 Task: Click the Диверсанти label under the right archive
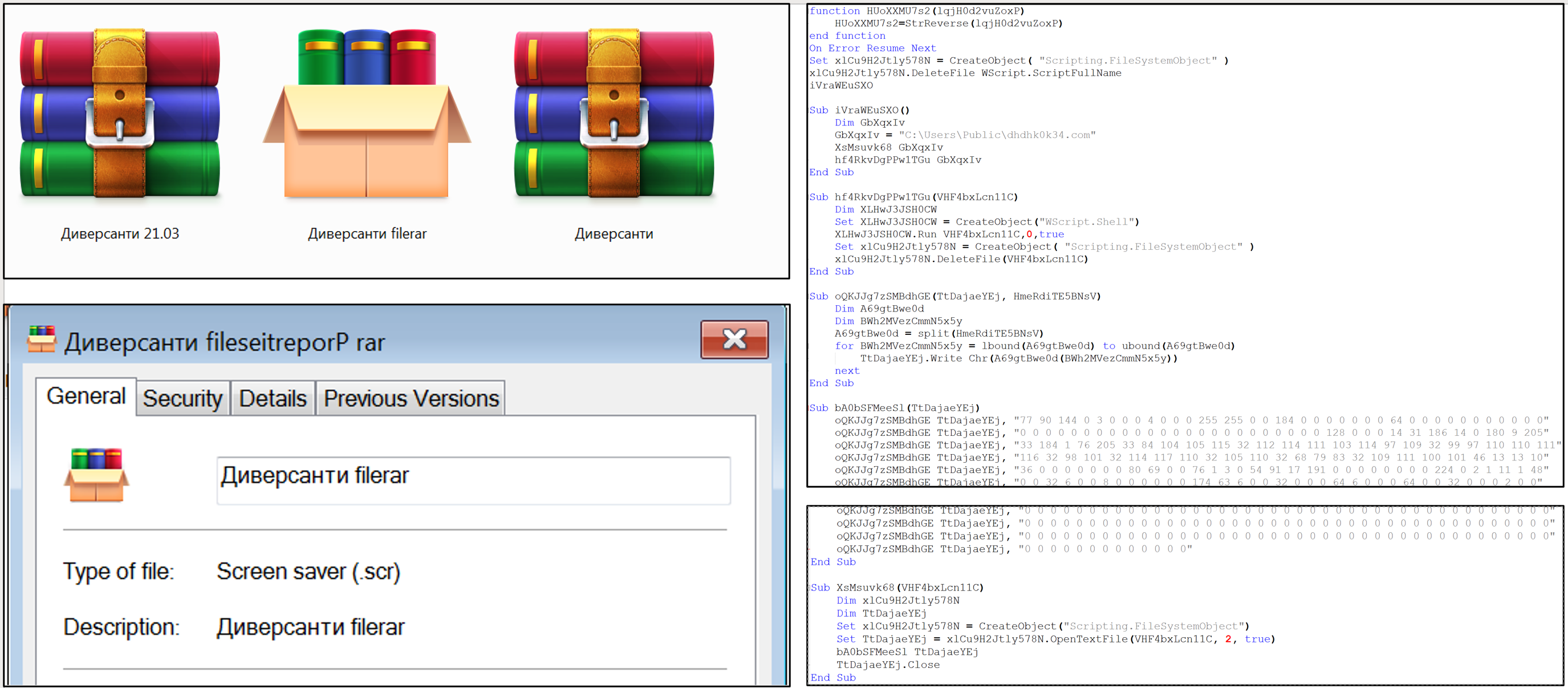pos(614,234)
